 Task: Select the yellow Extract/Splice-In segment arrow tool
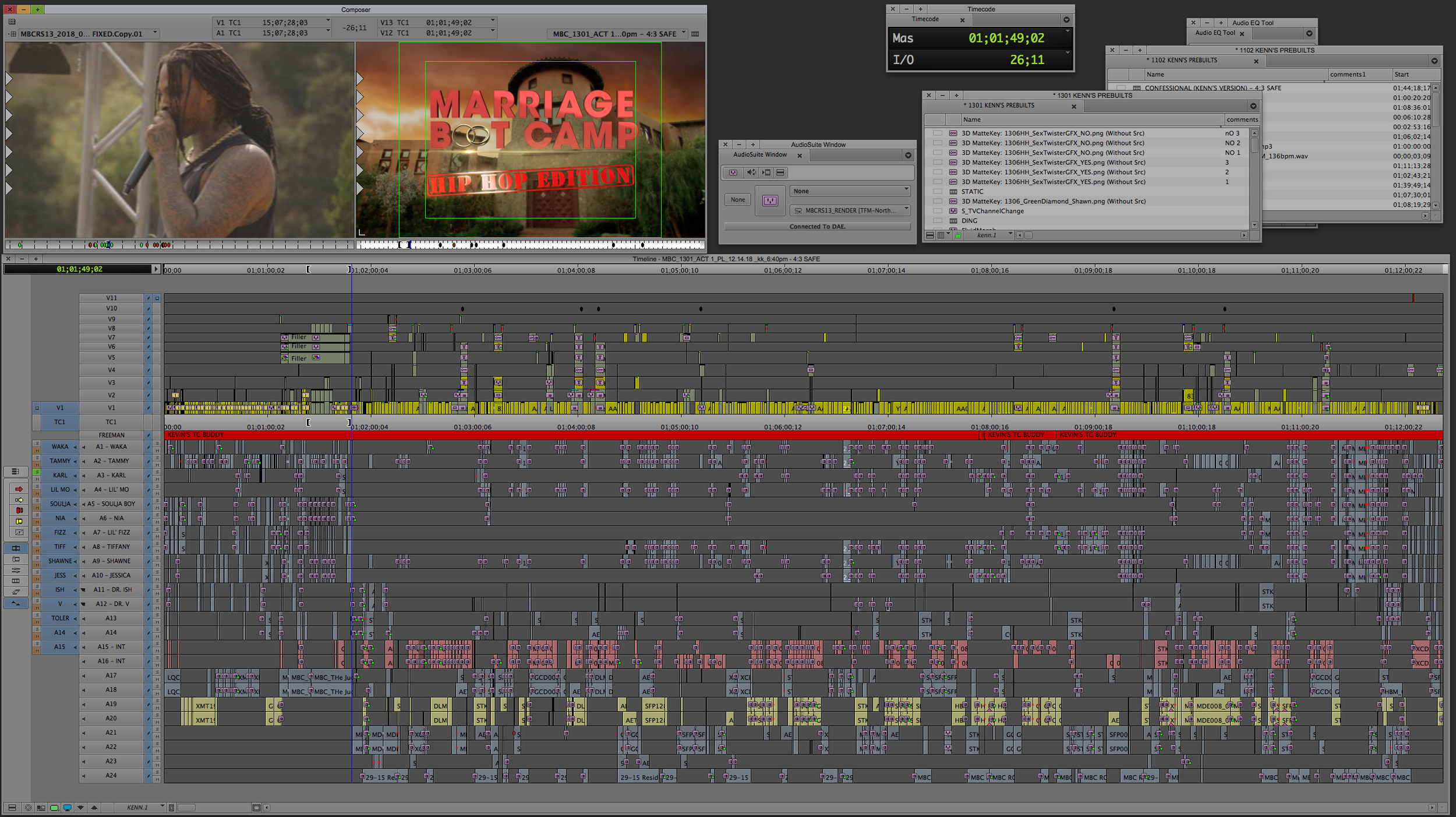(x=19, y=500)
